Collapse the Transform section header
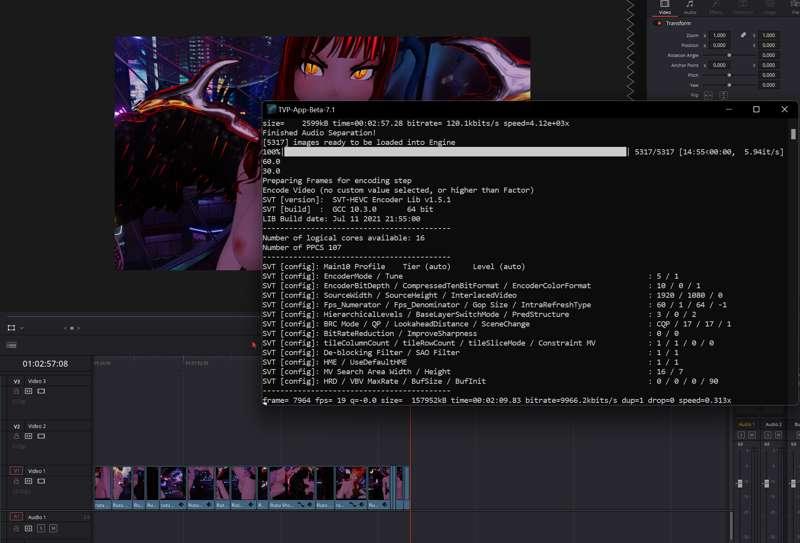 pos(678,23)
